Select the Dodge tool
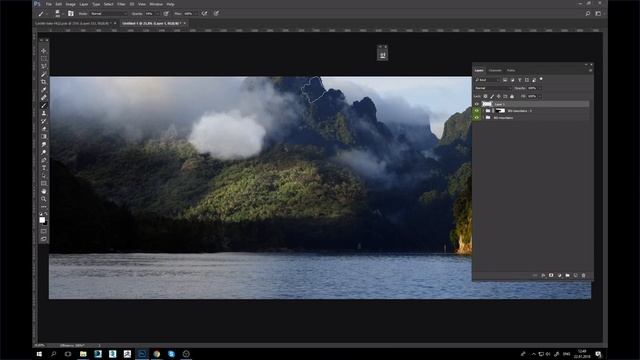This screenshot has width=640, height=360. [x=44, y=152]
